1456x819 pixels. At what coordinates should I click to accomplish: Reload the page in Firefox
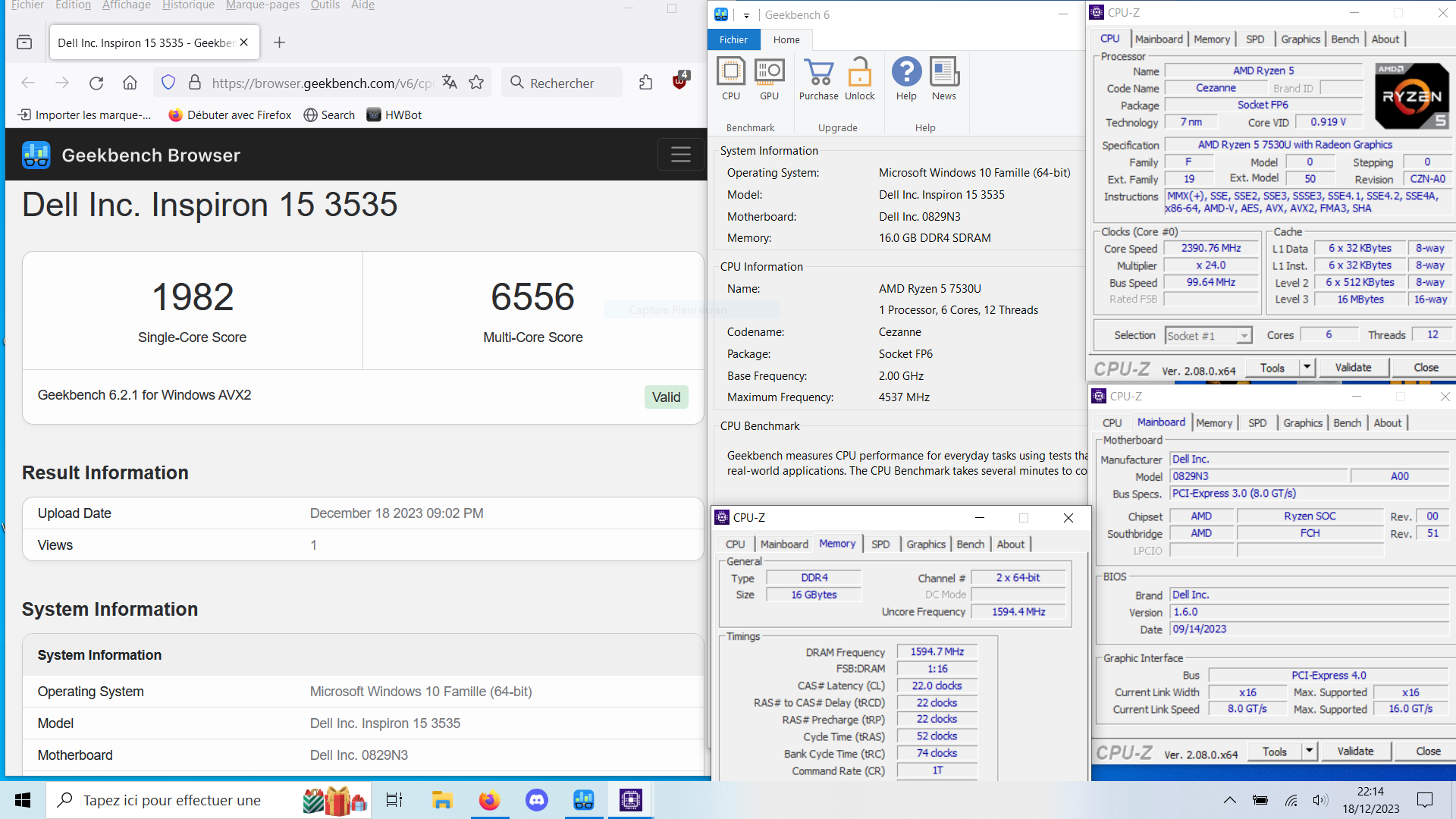(x=96, y=83)
